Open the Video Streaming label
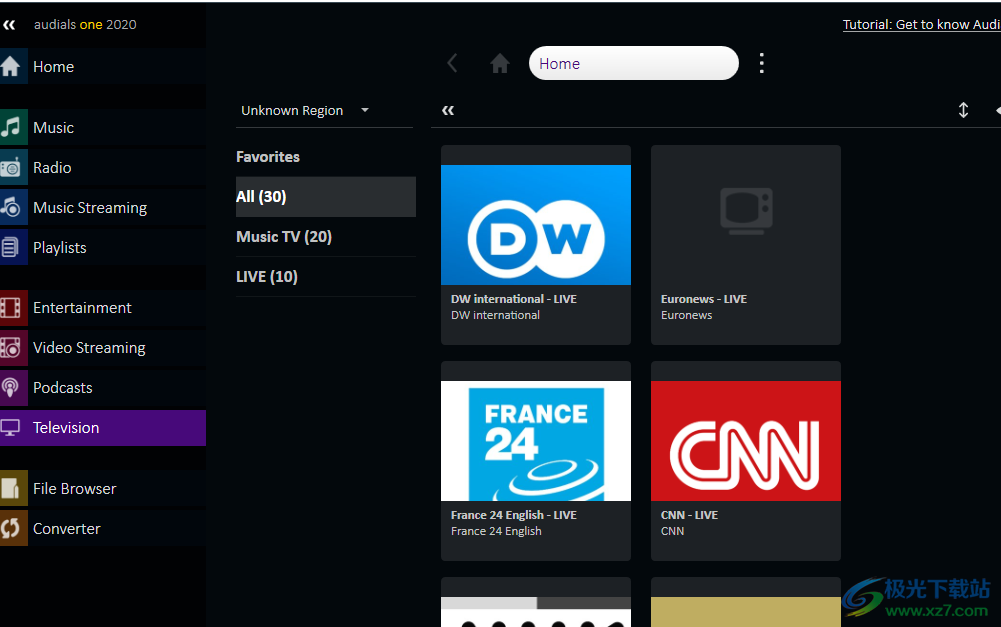Screen dimensions: 1001x627 [x=89, y=348]
